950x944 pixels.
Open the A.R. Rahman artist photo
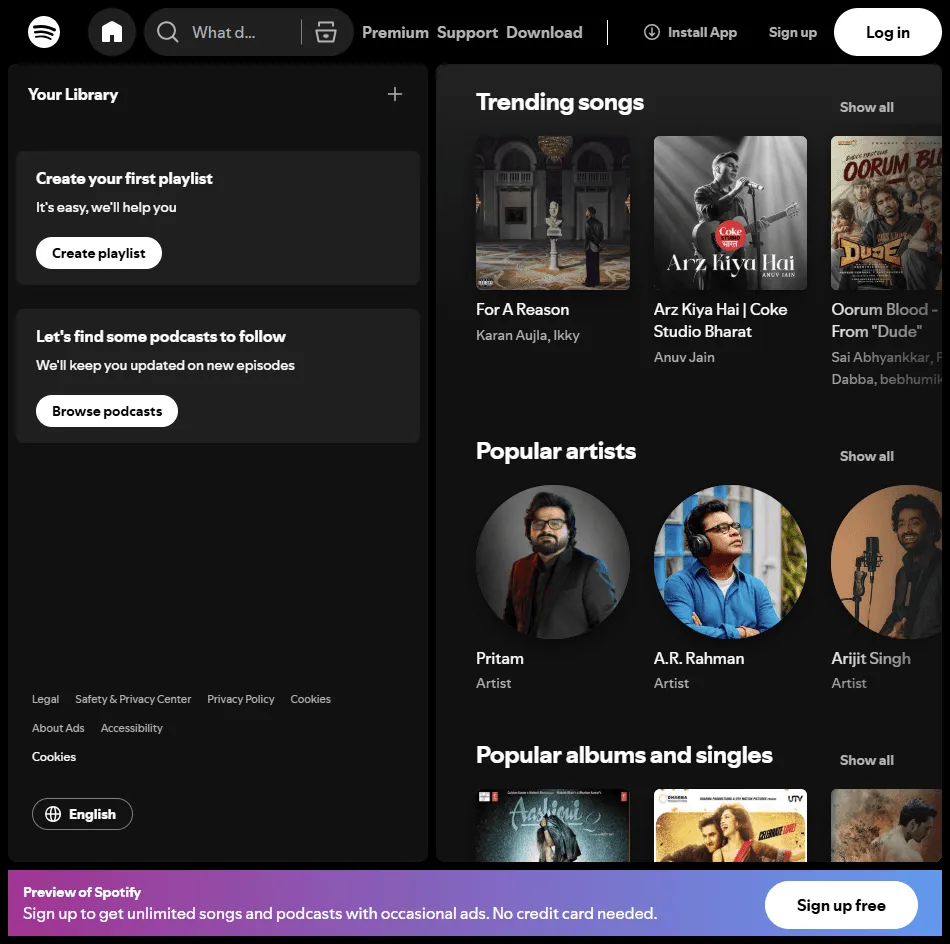pos(730,562)
